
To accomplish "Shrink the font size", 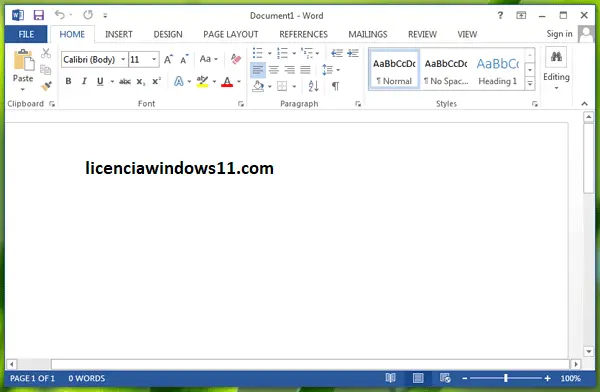I will [x=184, y=59].
